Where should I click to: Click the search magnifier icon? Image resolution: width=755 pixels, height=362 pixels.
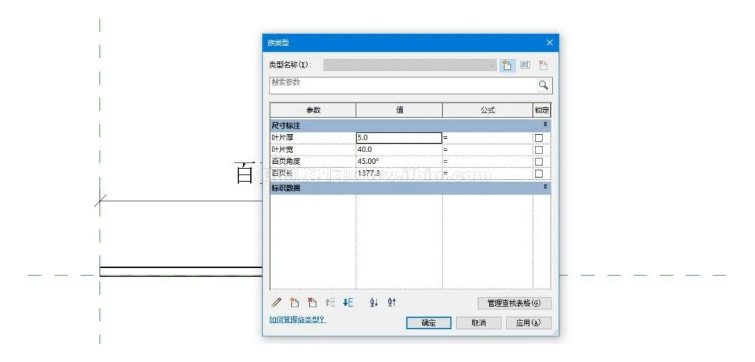tap(544, 85)
